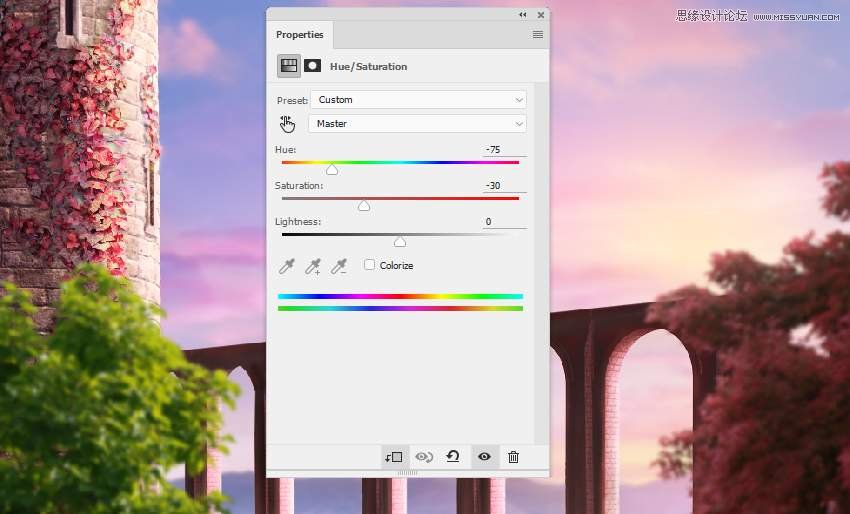Image resolution: width=850 pixels, height=514 pixels.
Task: Click the upper color spectrum bar
Action: point(401,297)
